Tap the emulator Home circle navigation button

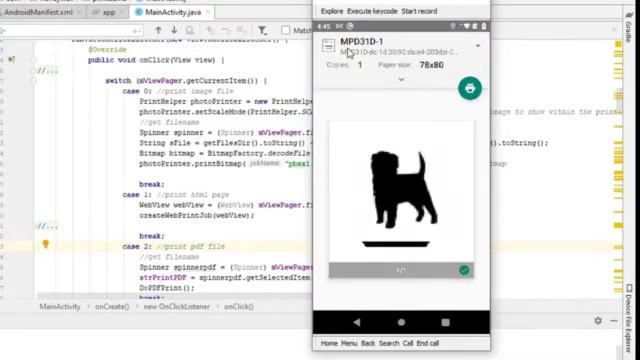tap(401, 322)
